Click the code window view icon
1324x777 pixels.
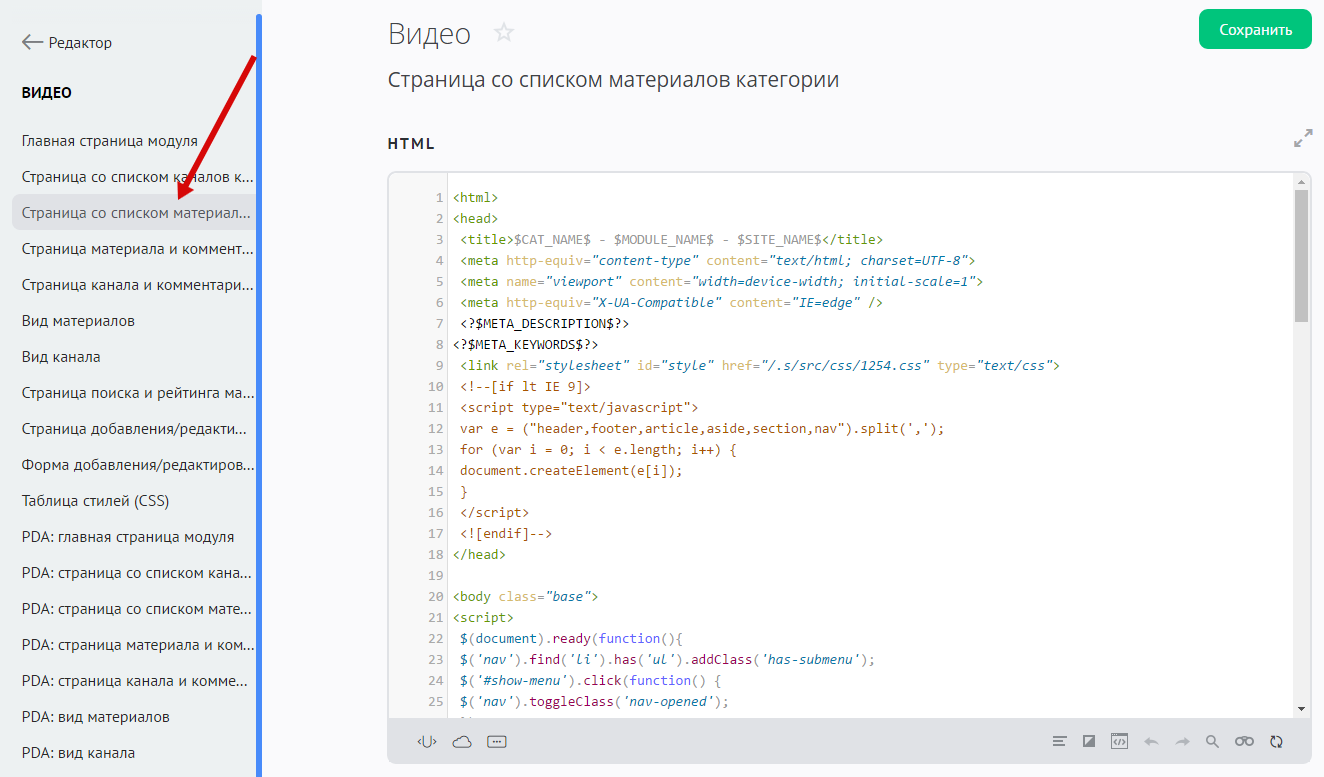[x=1120, y=741]
